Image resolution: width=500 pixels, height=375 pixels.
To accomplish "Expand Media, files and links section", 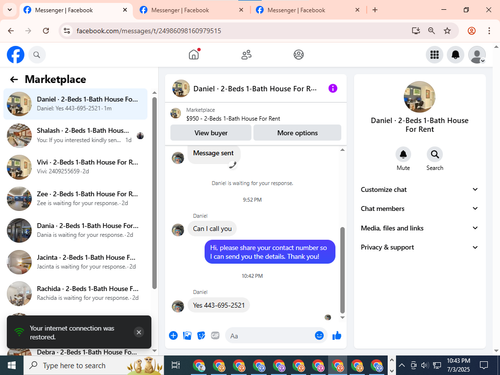I will 419,228.
